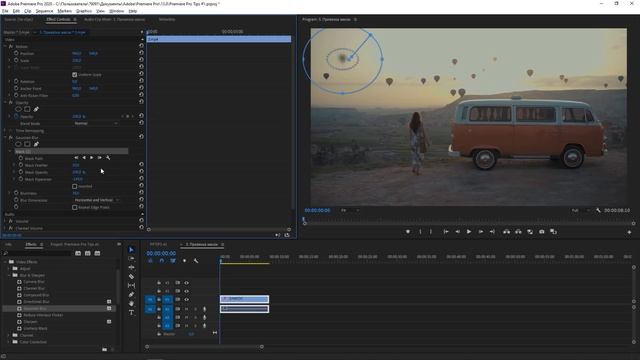Open the Window menu
Image resolution: width=640 pixels, height=360 pixels.
(116, 11)
